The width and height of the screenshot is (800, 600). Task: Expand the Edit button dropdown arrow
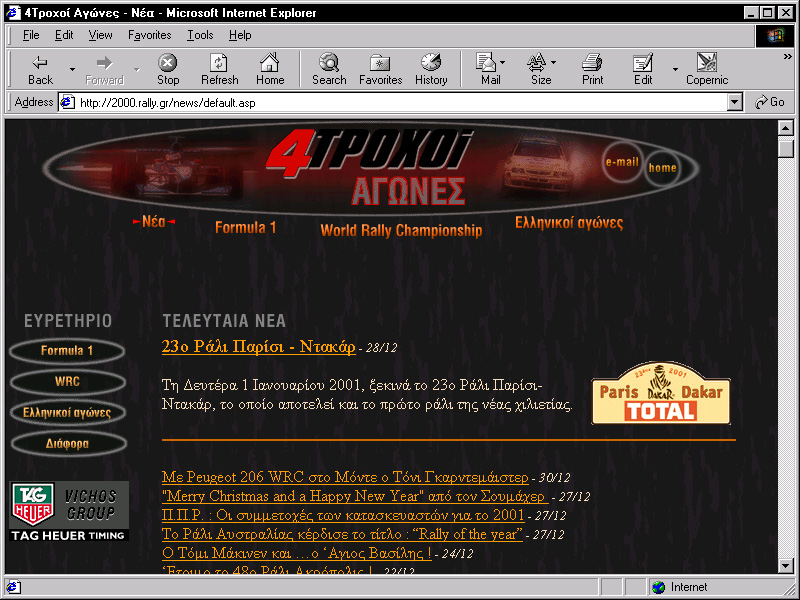coord(675,69)
